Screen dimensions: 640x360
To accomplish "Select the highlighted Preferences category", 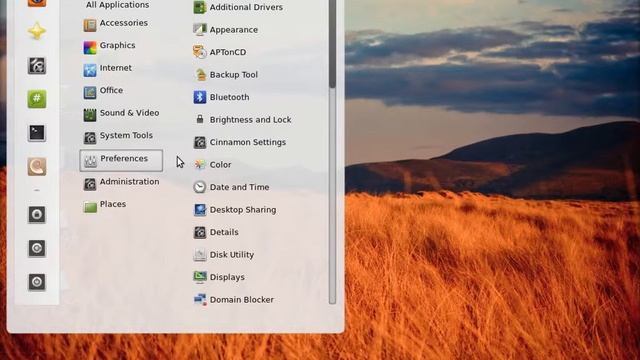I will point(121,160).
